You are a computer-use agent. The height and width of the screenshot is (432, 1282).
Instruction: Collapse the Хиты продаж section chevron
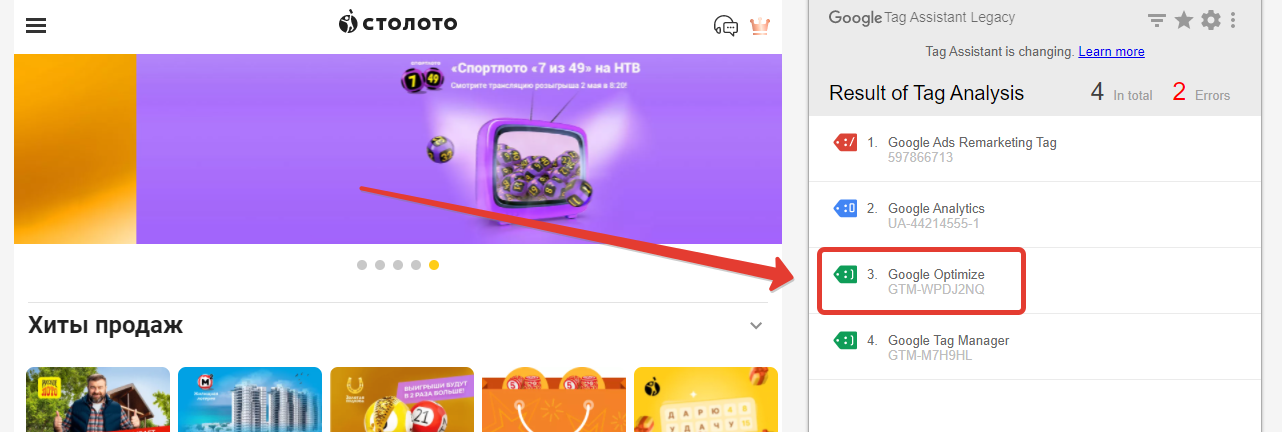click(756, 326)
